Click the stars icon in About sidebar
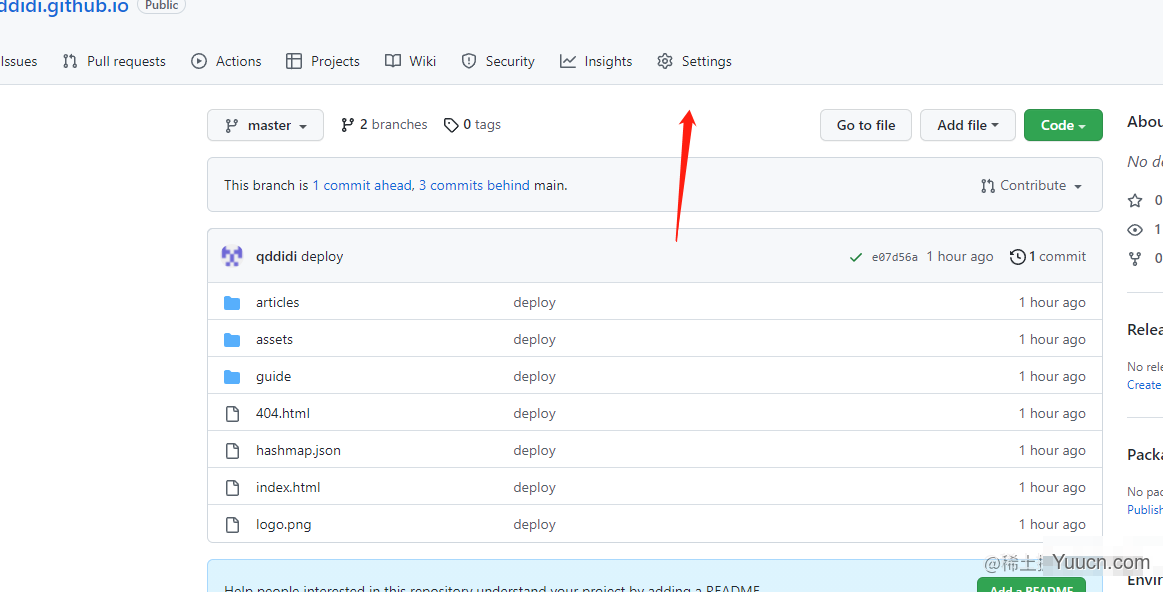1163x592 pixels. pos(1135,200)
